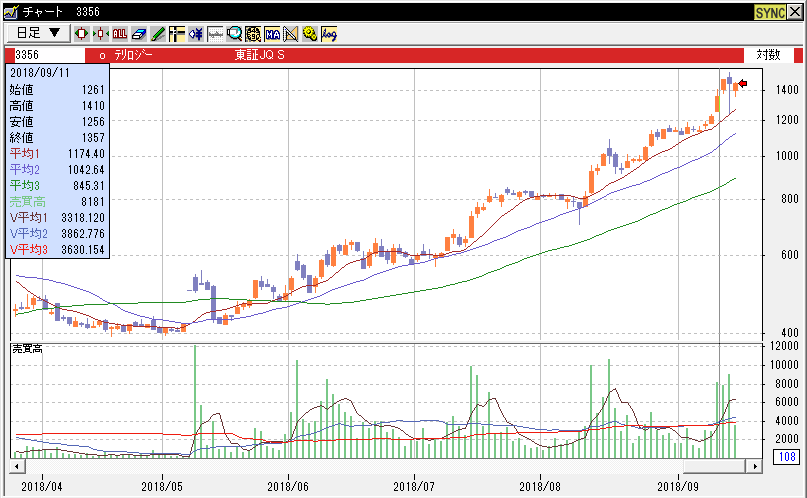Toggle the SYNC button

(770, 11)
